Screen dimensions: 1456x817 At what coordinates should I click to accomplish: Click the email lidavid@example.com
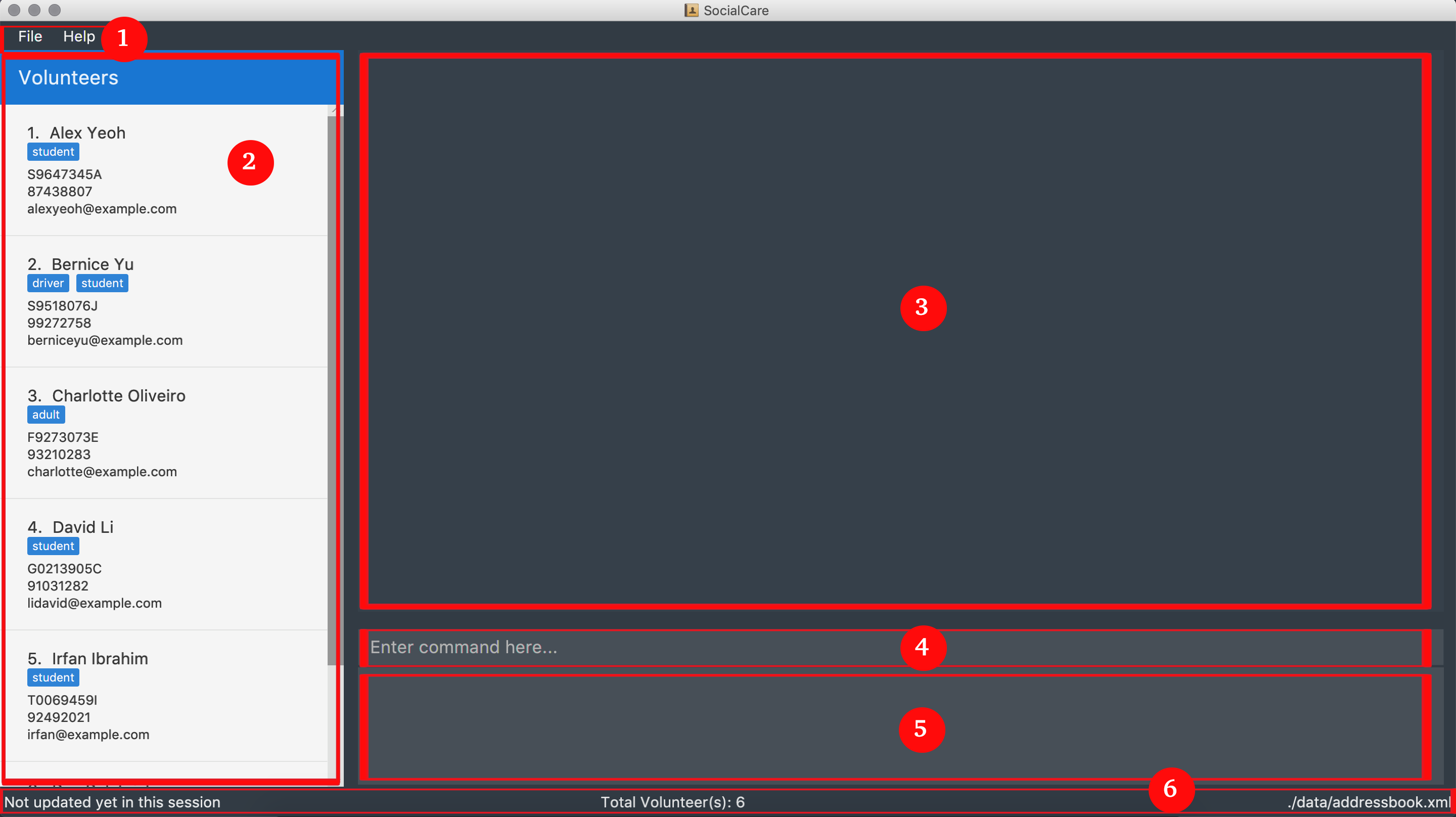[x=95, y=603]
